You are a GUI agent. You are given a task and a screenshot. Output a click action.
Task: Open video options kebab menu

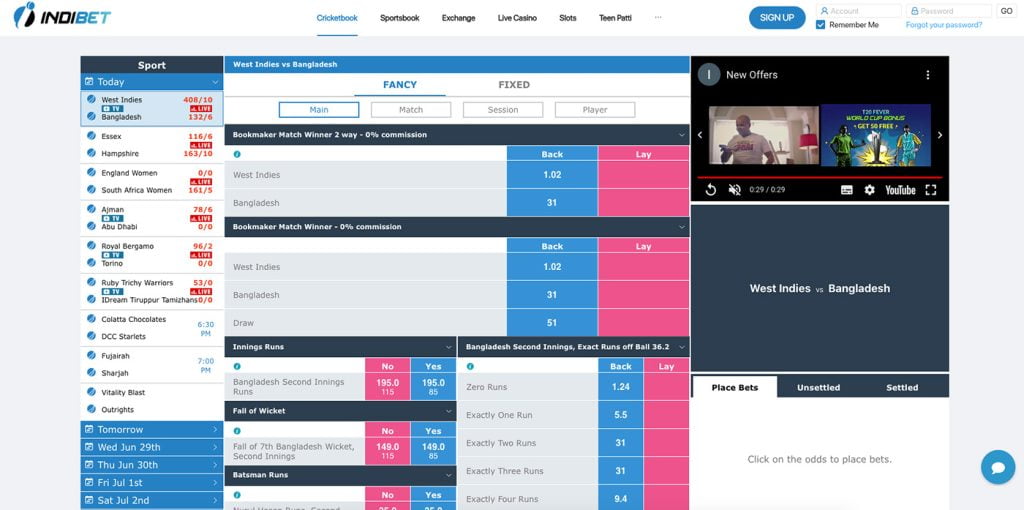927,75
